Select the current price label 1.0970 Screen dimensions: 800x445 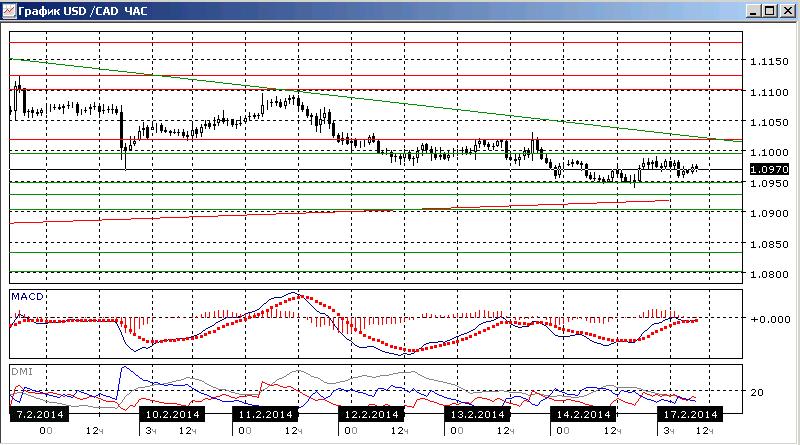pyautogui.click(x=769, y=169)
